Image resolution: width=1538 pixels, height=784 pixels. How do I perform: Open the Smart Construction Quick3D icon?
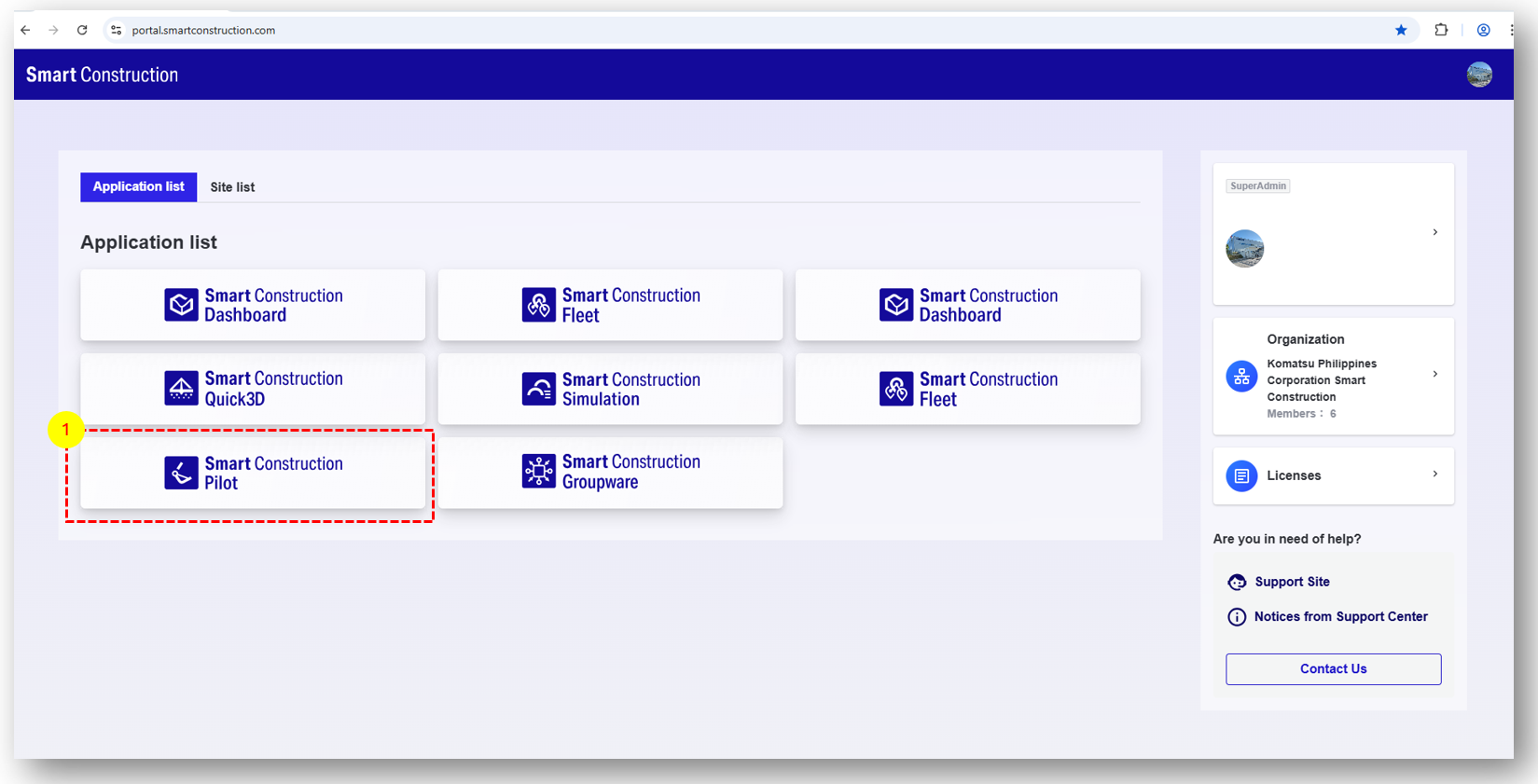coord(181,389)
